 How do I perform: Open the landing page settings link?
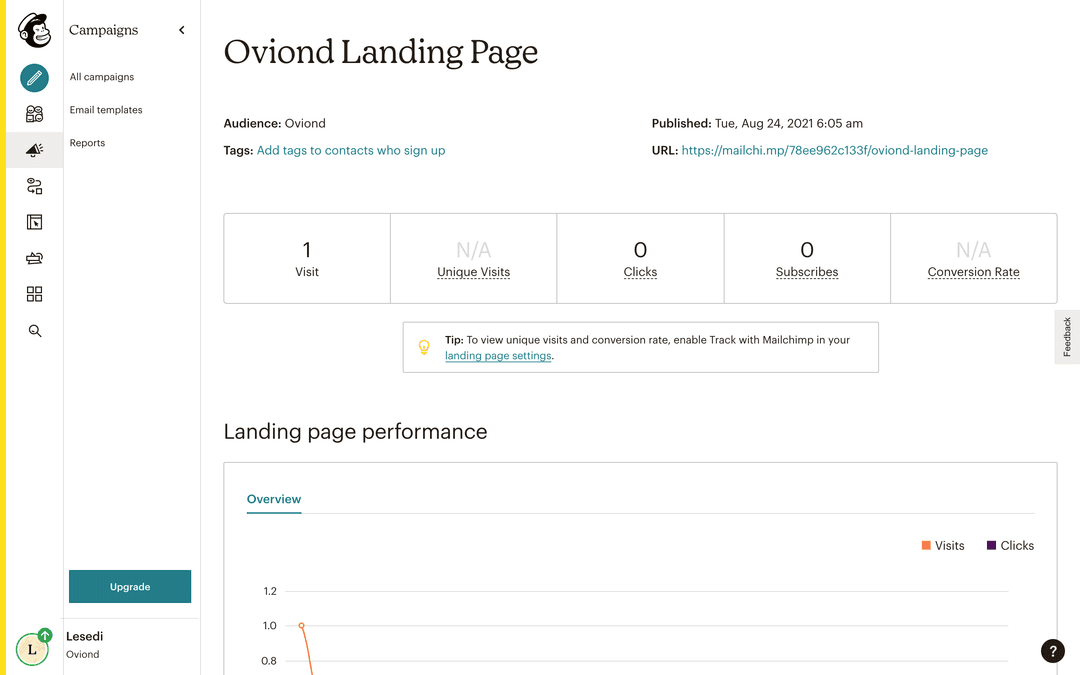coord(498,355)
